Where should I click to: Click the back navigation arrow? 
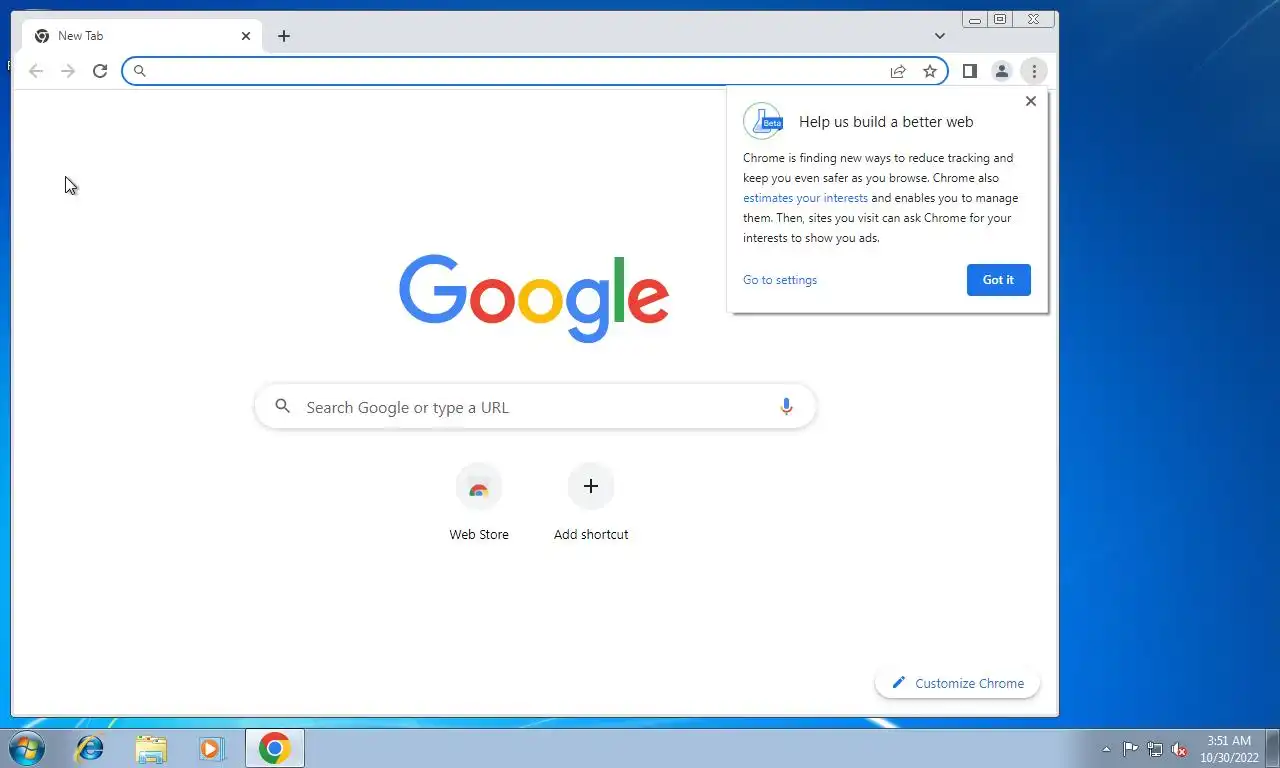36,71
